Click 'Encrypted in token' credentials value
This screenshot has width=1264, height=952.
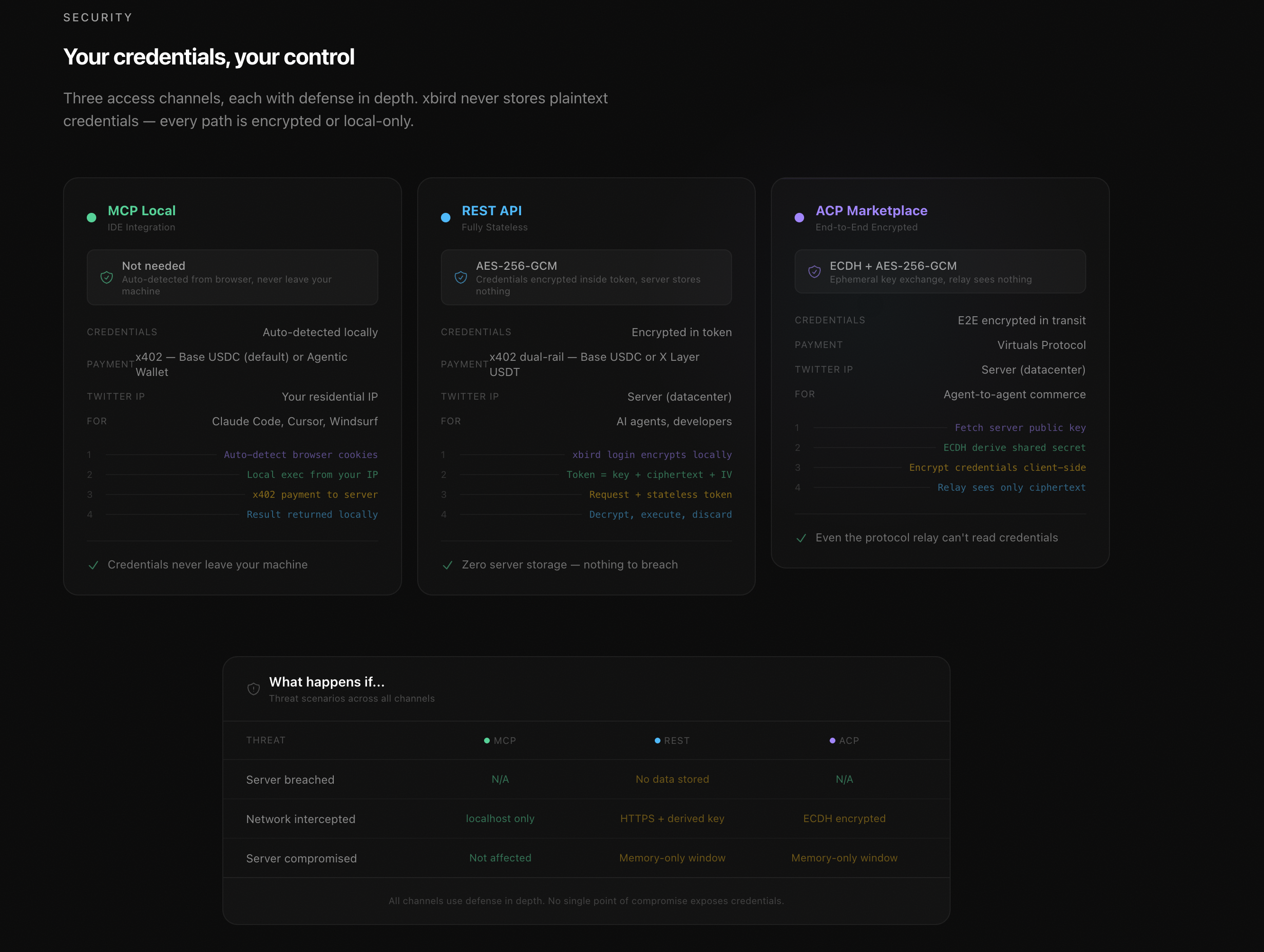coord(682,332)
